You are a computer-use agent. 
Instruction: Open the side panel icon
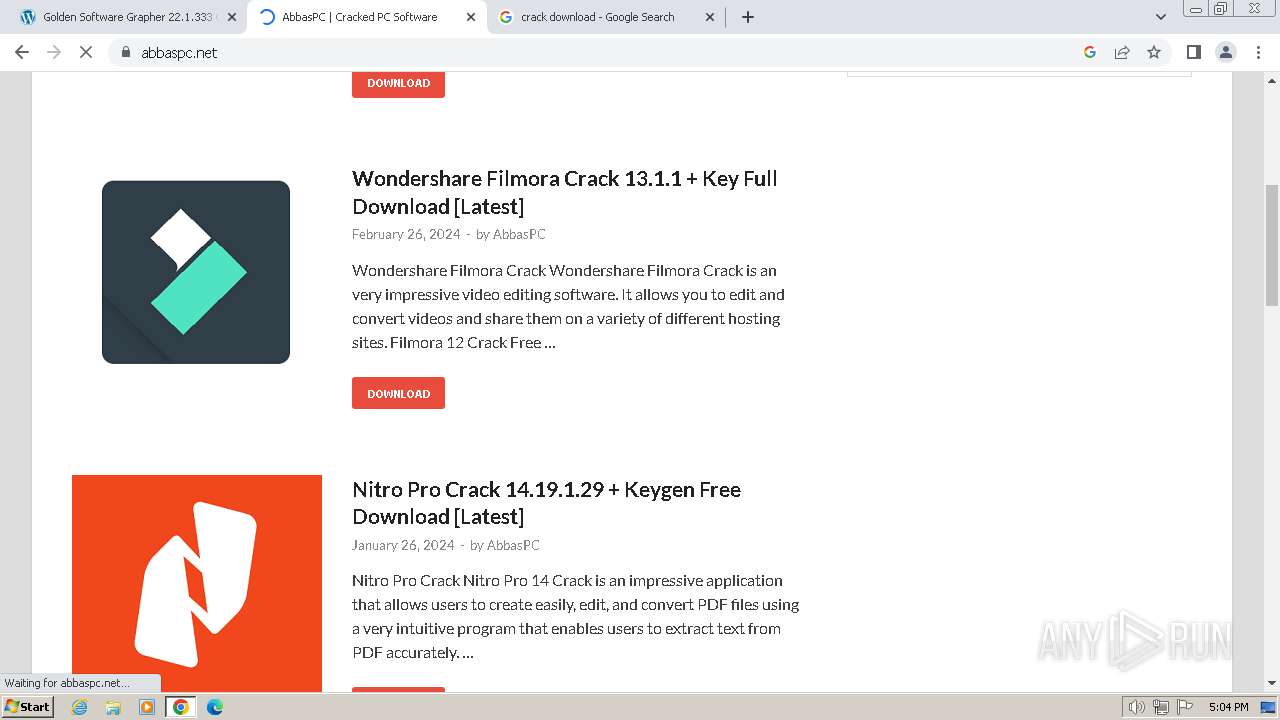(x=1193, y=52)
